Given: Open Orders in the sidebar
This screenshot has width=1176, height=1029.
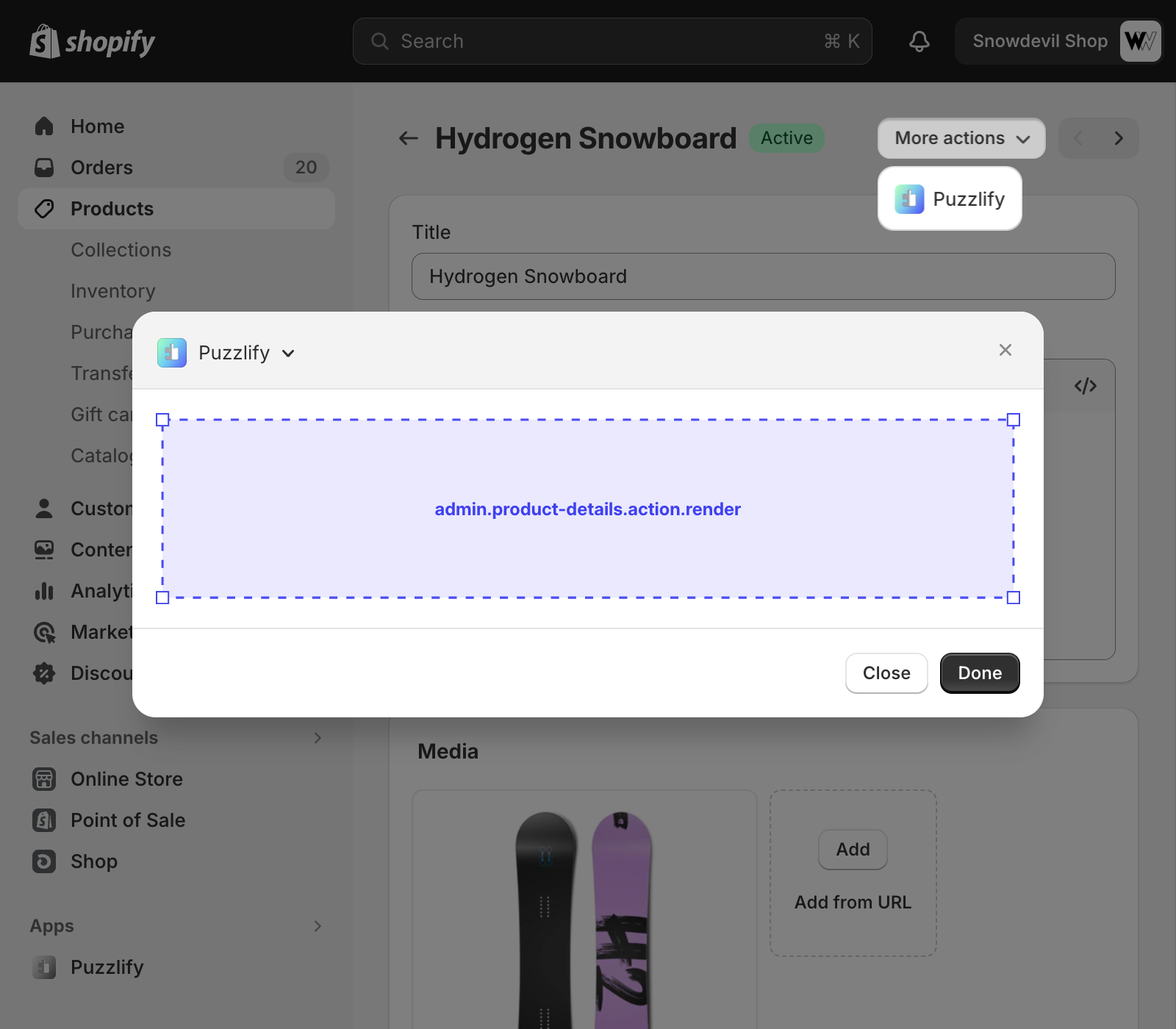Looking at the screenshot, I should point(101,168).
